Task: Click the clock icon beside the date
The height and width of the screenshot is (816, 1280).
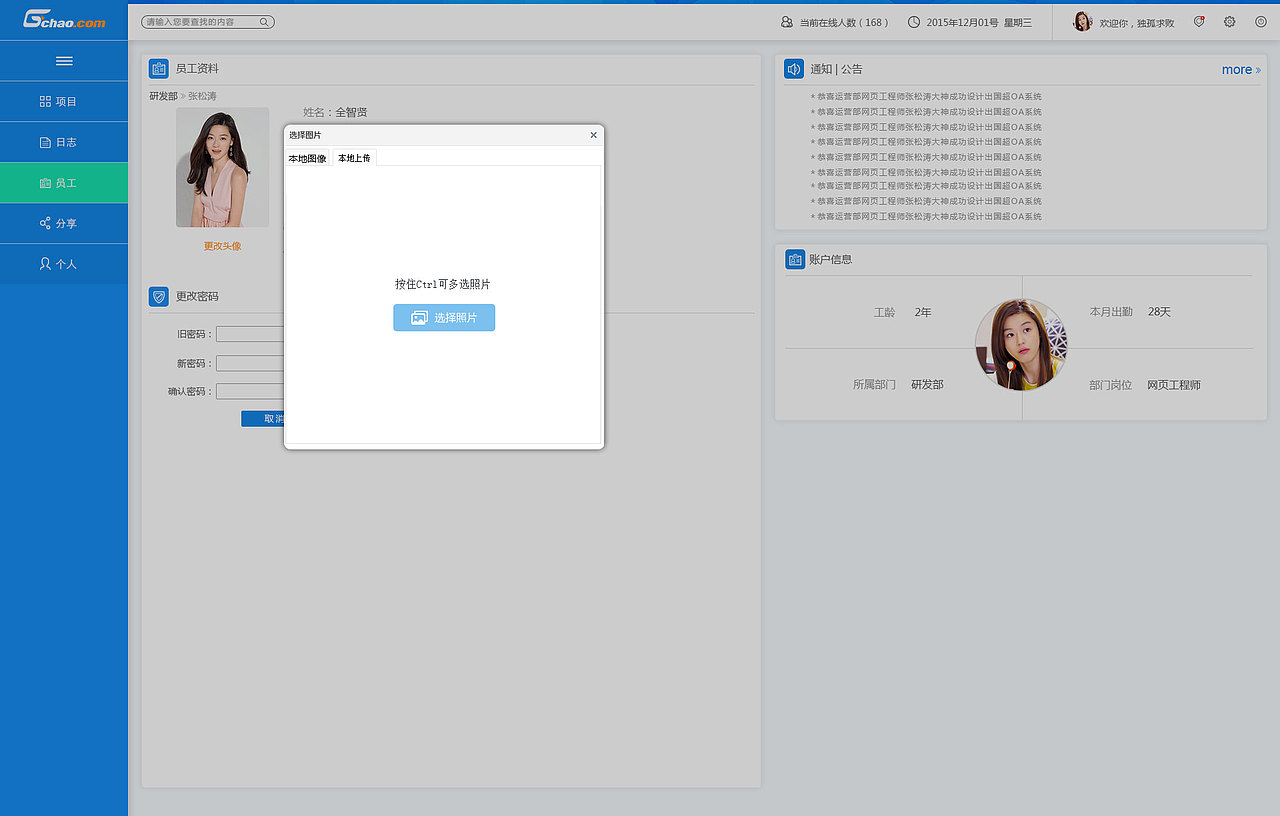Action: tap(914, 22)
